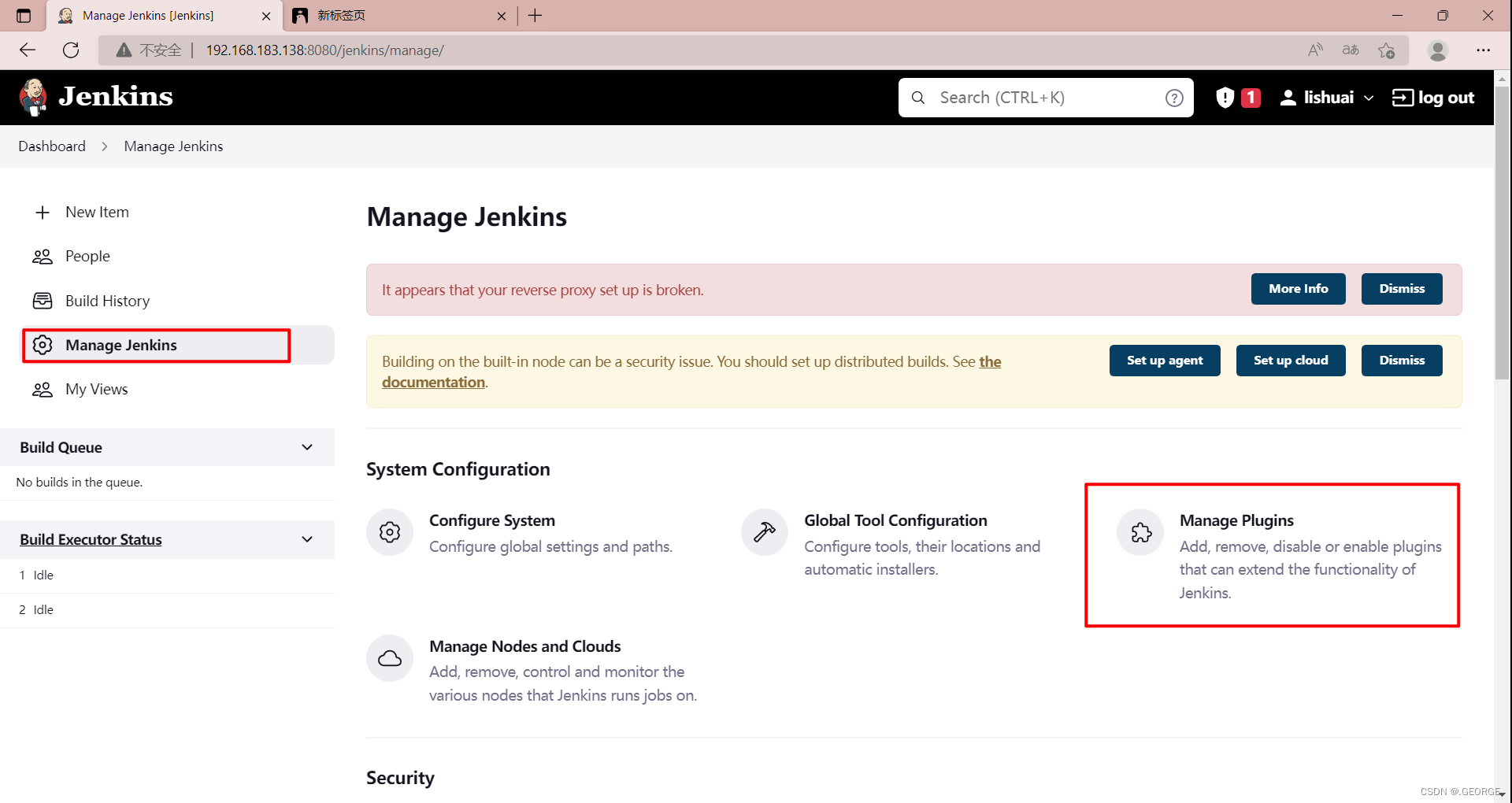This screenshot has height=803, width=1512.
Task: Click the Manage Plugins puzzle icon
Action: [1141, 532]
